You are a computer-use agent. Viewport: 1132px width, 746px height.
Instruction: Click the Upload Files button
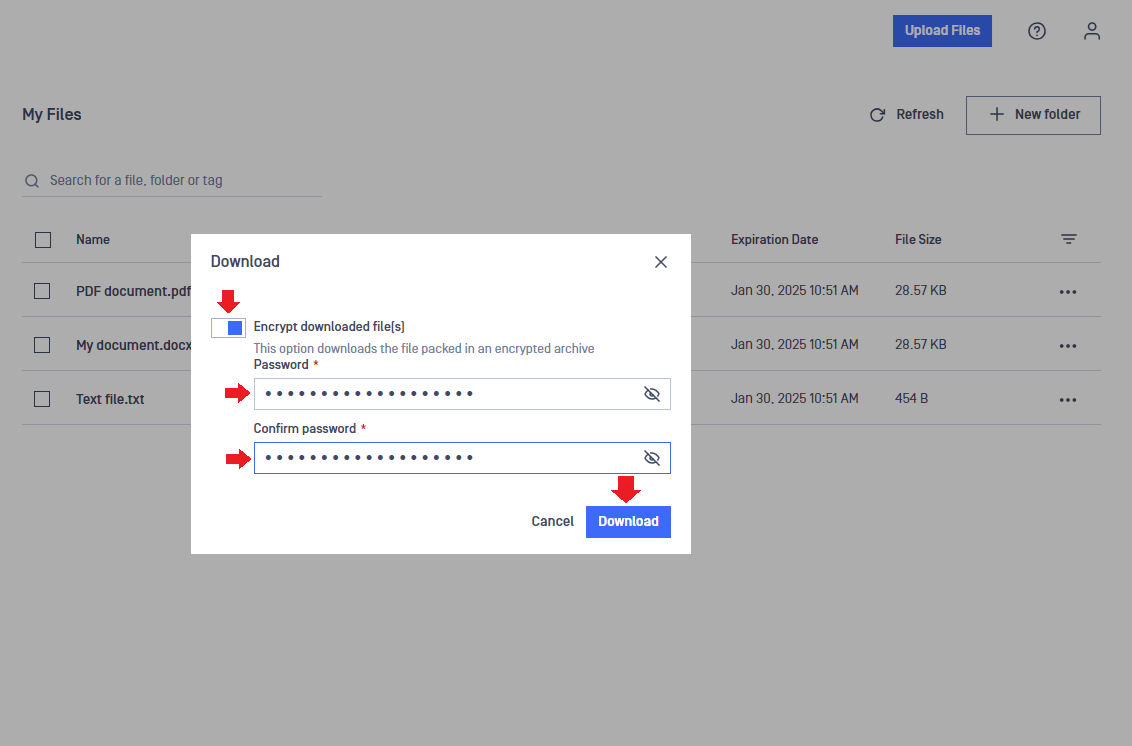click(x=942, y=31)
